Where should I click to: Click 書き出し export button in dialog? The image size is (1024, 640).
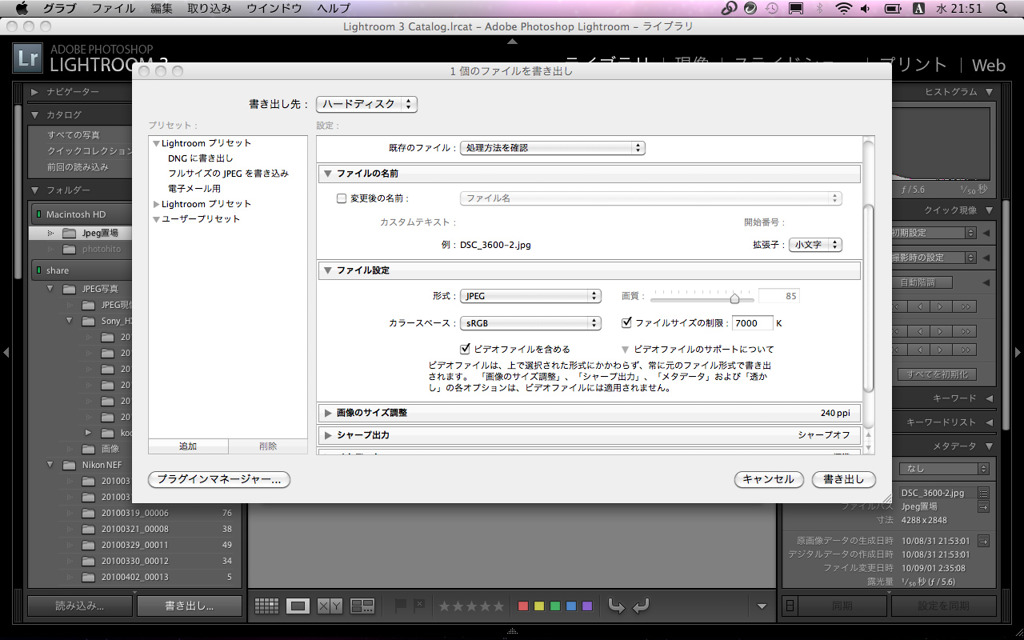[x=843, y=479]
